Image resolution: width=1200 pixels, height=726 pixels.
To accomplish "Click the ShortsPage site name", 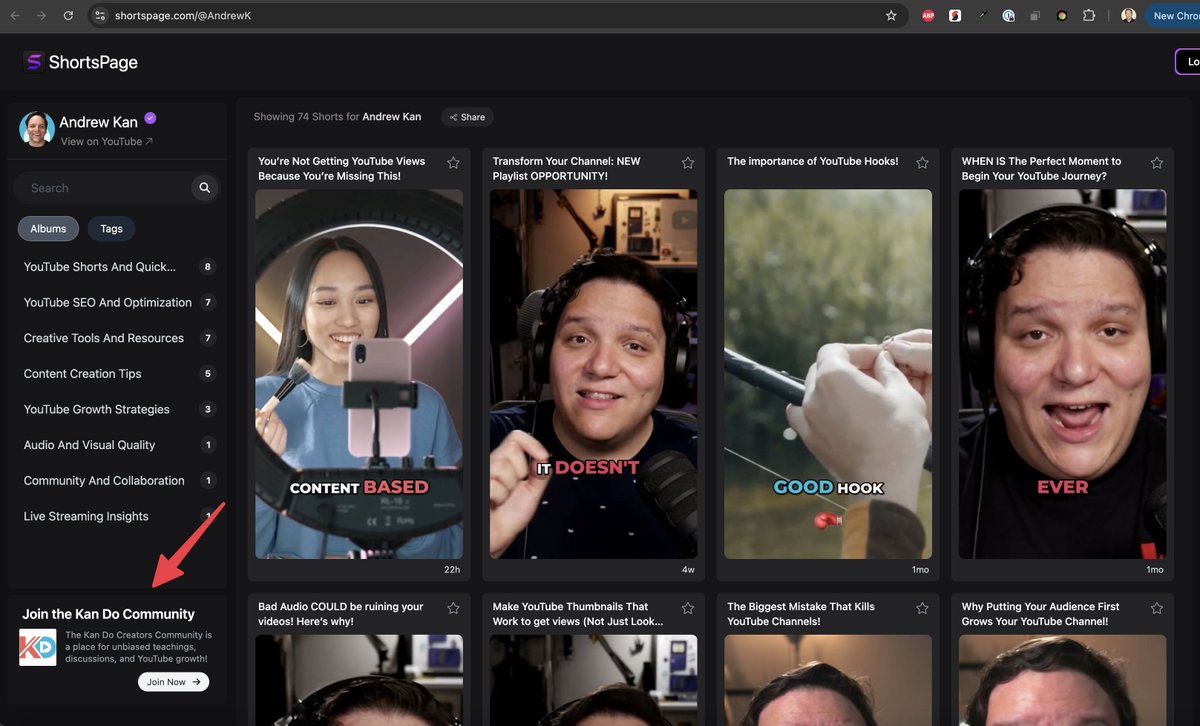I will pos(94,62).
